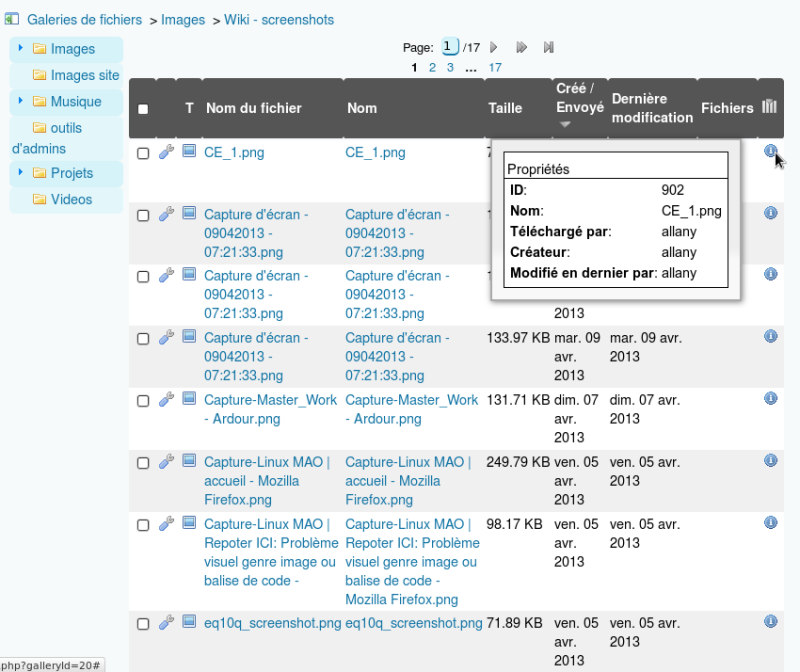Click the fast-forward pages icon

click(x=521, y=47)
